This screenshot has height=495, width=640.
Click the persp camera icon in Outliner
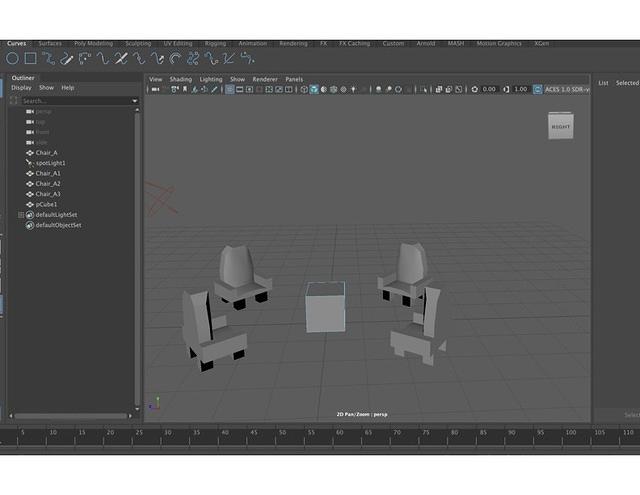30,111
